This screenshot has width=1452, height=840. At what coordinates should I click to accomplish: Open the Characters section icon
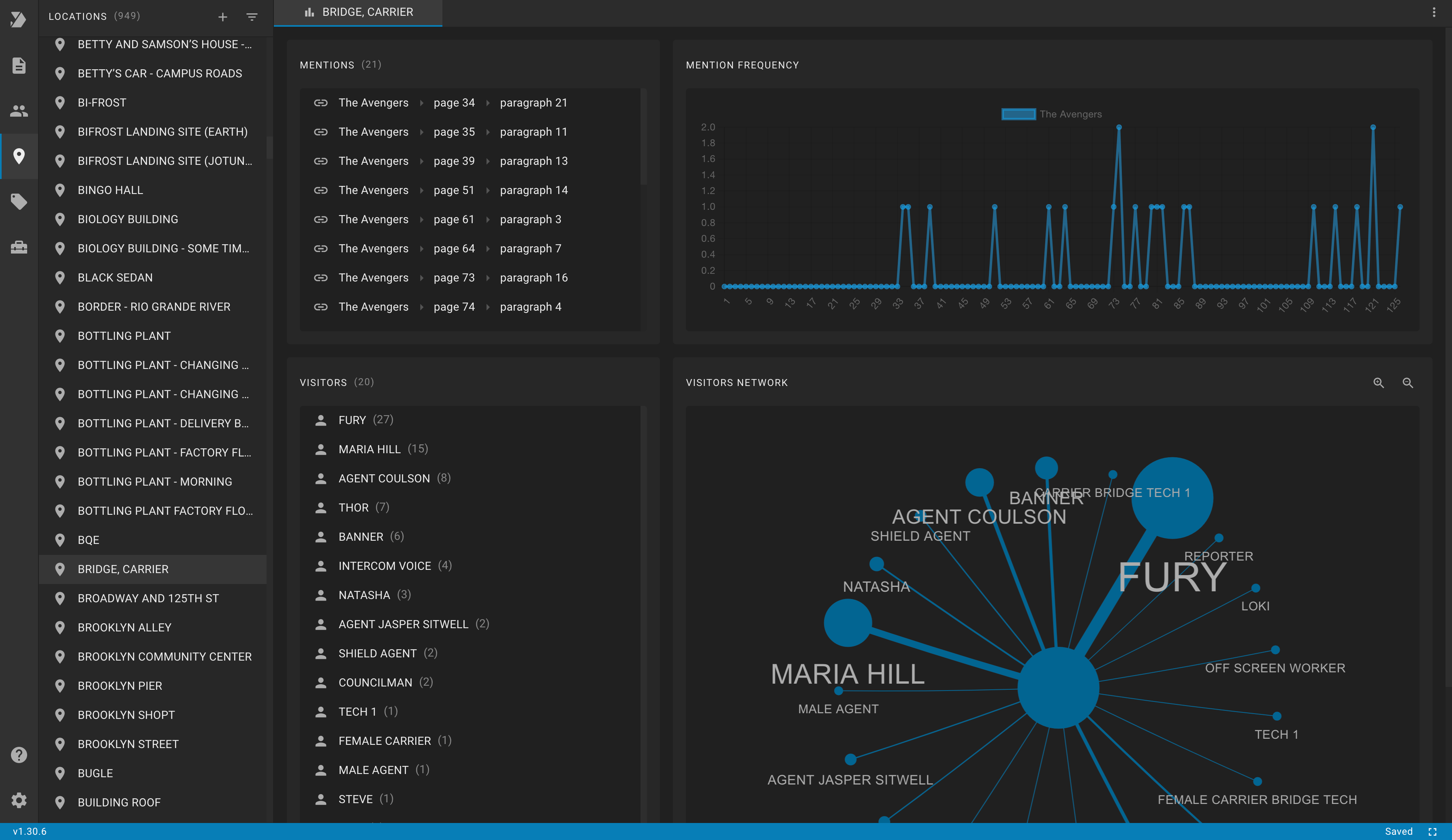19,111
